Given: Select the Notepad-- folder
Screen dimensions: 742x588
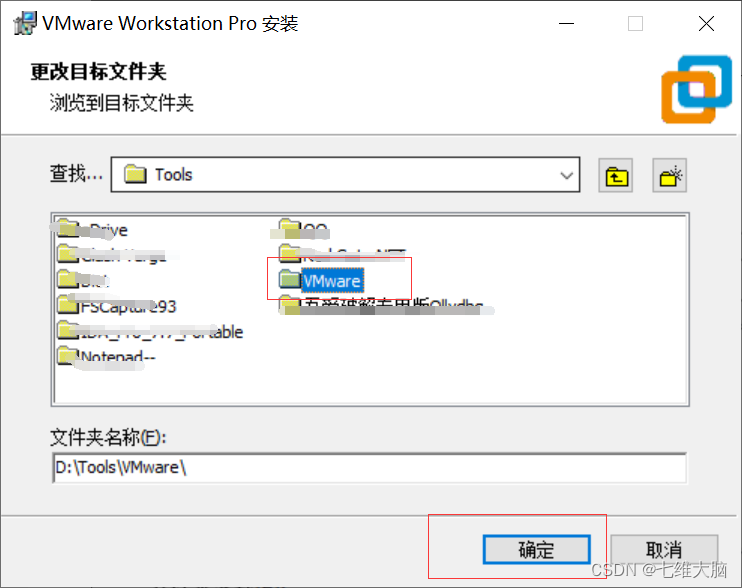Looking at the screenshot, I should pos(106,357).
